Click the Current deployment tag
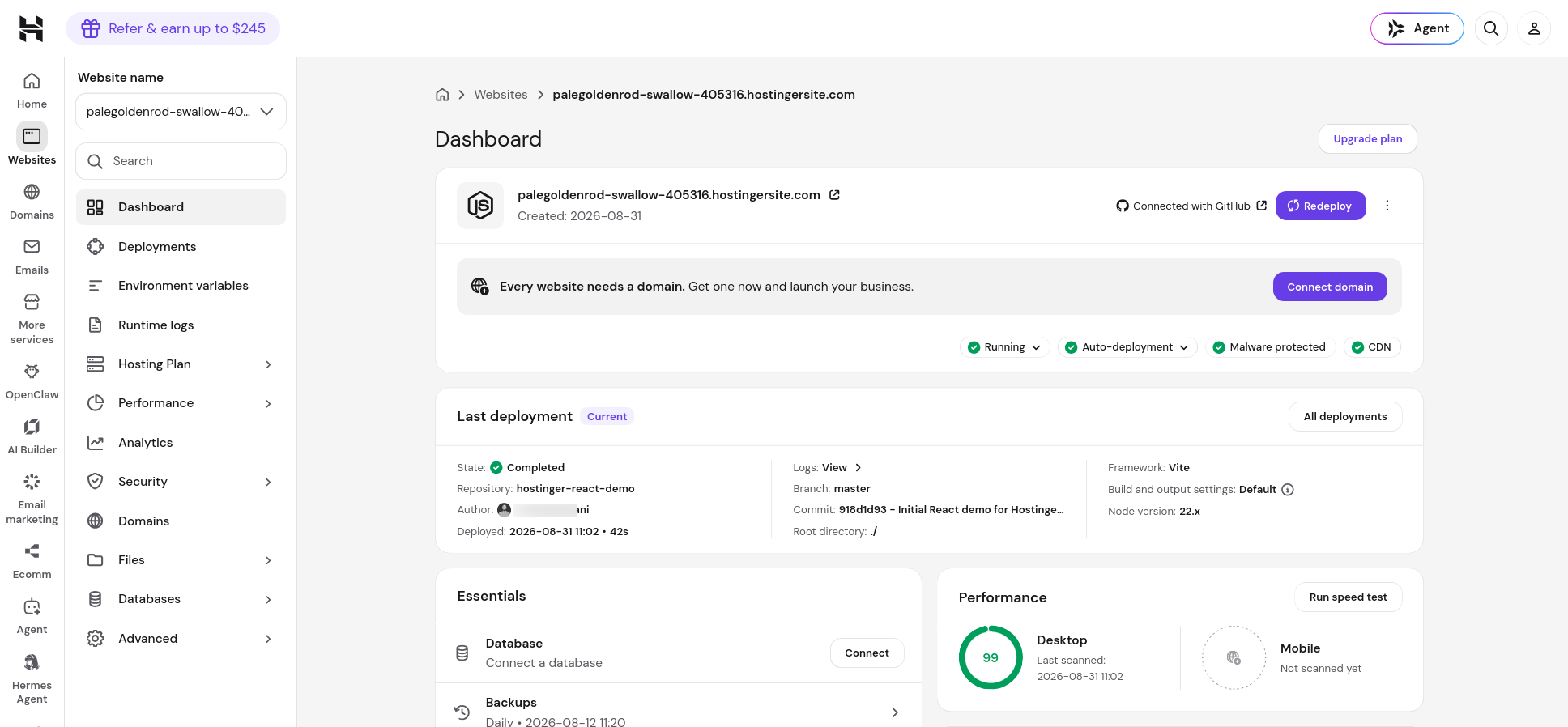The height and width of the screenshot is (727, 1568). pos(607,416)
